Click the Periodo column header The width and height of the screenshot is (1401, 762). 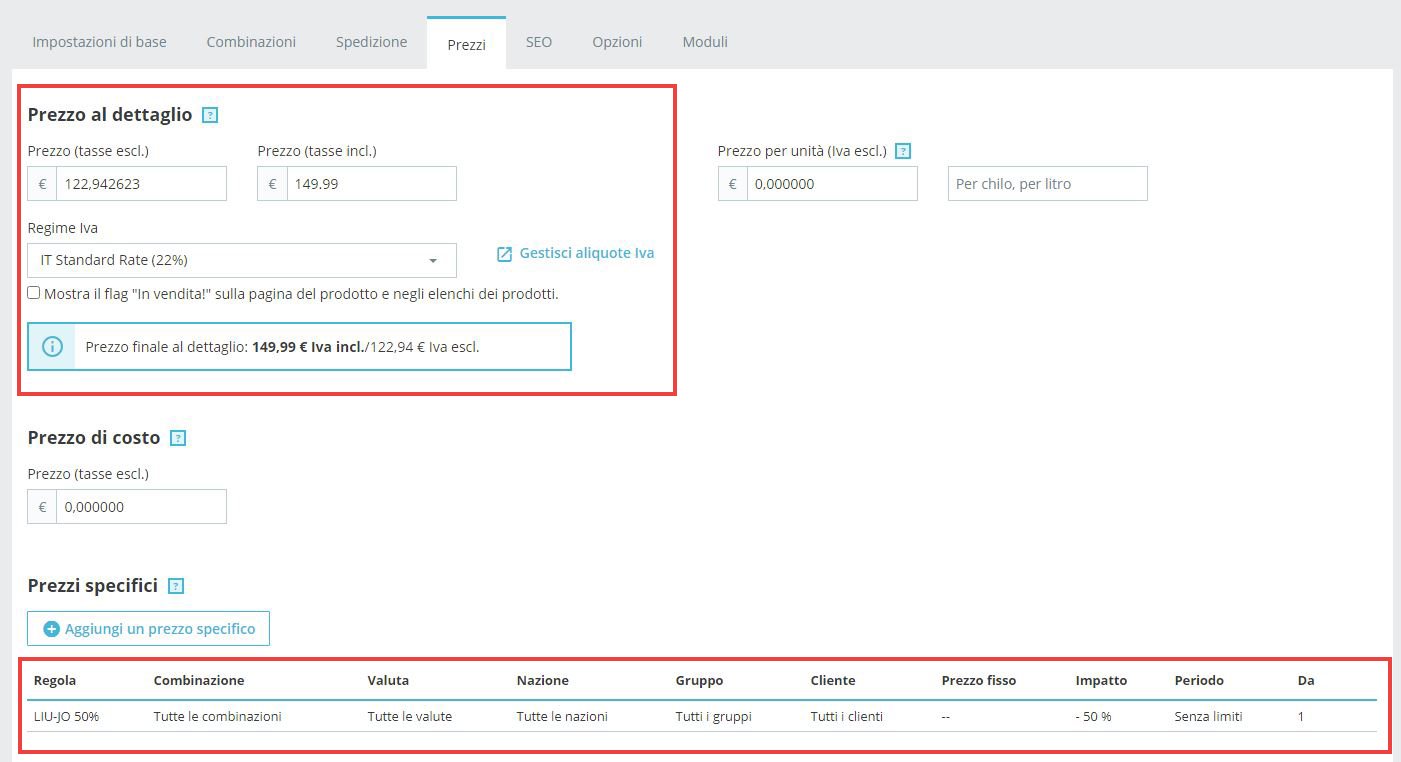tap(1199, 680)
